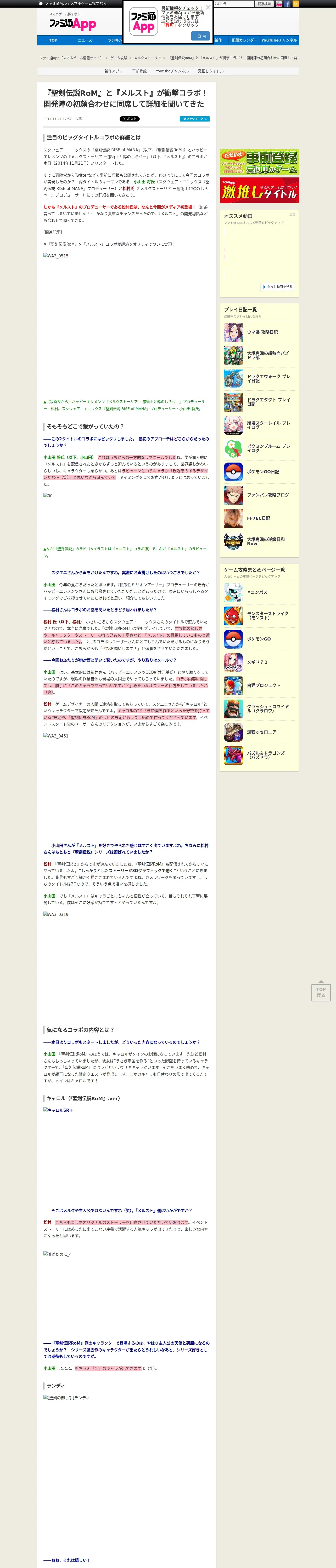Select 新作アプリ in the sub-navigation
This screenshot has width=336, height=1568.
(113, 71)
